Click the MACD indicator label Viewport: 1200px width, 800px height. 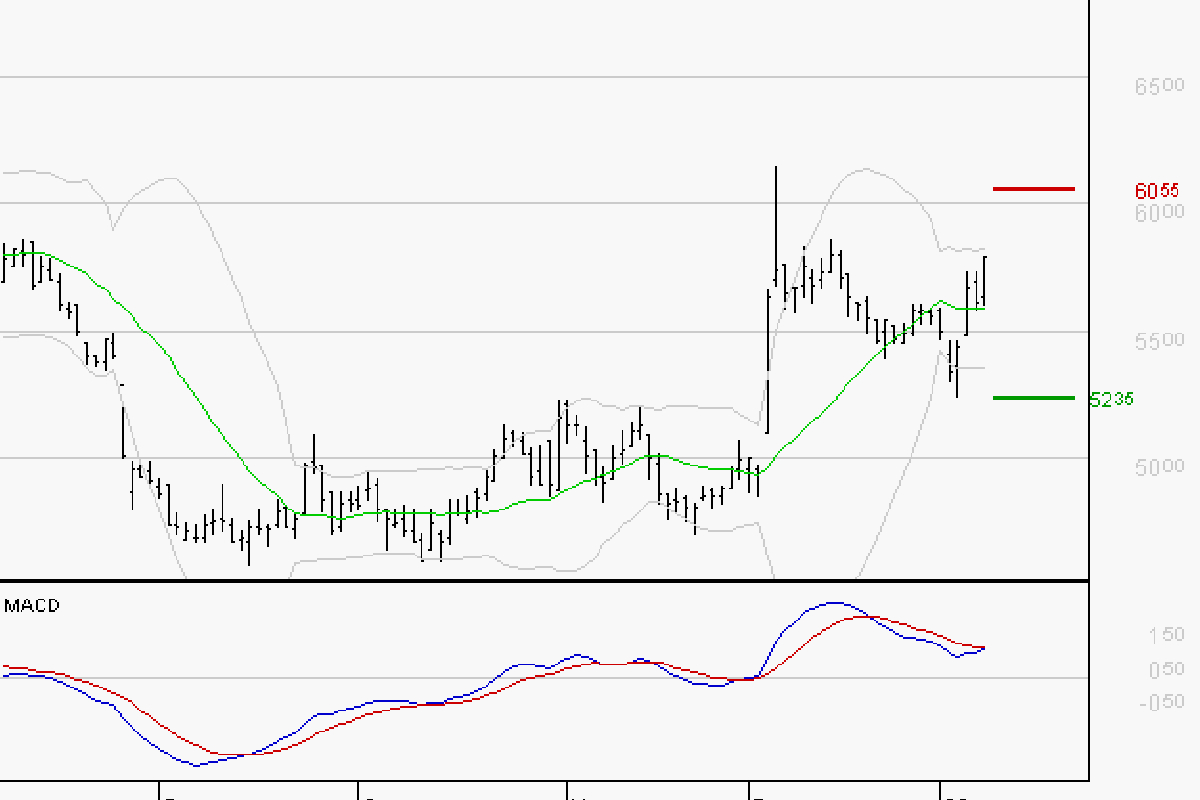click(32, 606)
